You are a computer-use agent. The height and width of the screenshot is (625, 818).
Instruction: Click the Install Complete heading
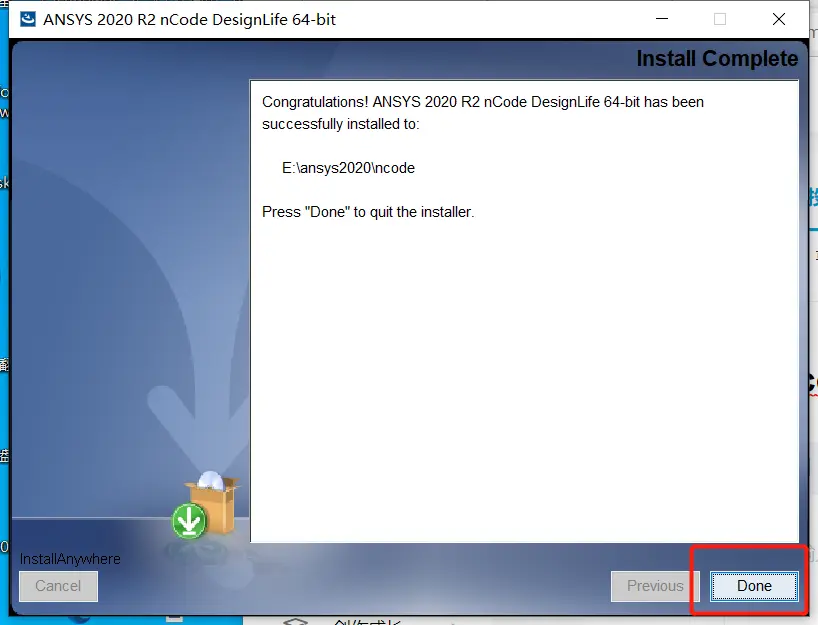(x=717, y=58)
